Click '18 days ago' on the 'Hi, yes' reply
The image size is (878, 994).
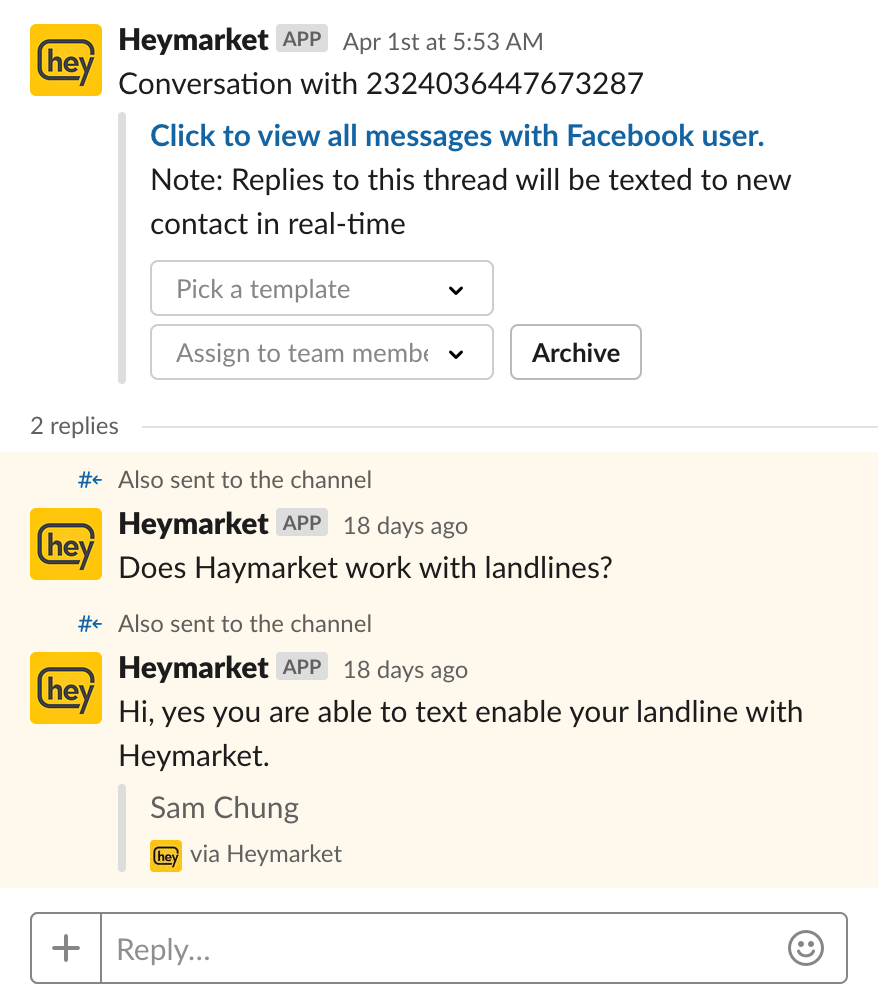[405, 670]
